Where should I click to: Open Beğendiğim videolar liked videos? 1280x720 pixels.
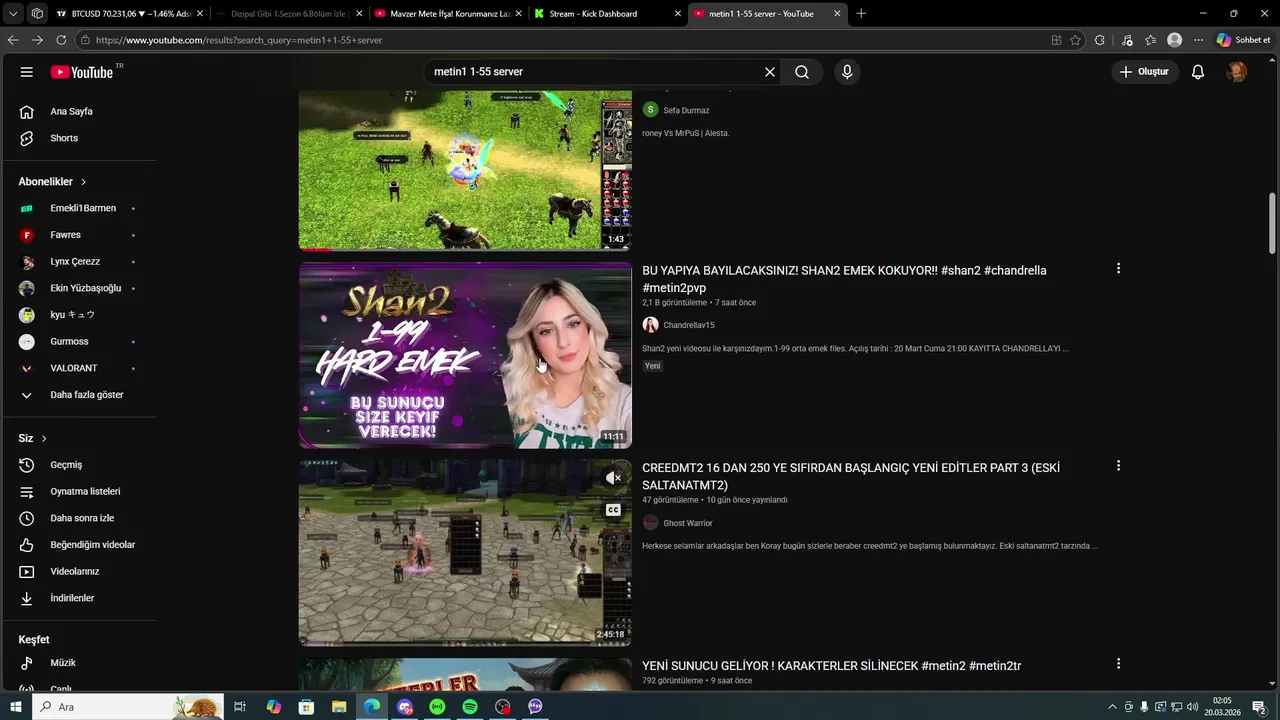point(78,545)
